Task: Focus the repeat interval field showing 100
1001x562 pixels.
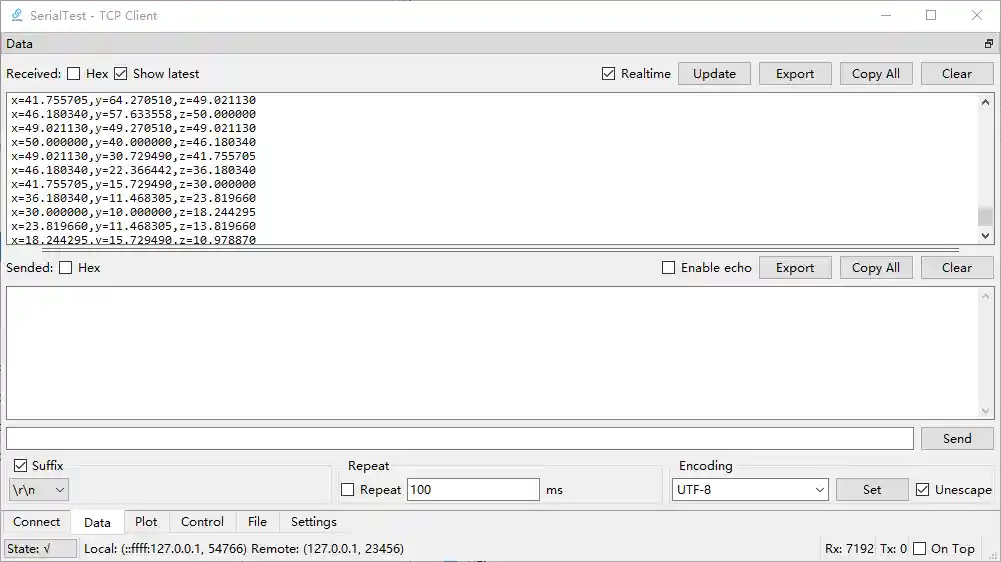Action: click(473, 490)
